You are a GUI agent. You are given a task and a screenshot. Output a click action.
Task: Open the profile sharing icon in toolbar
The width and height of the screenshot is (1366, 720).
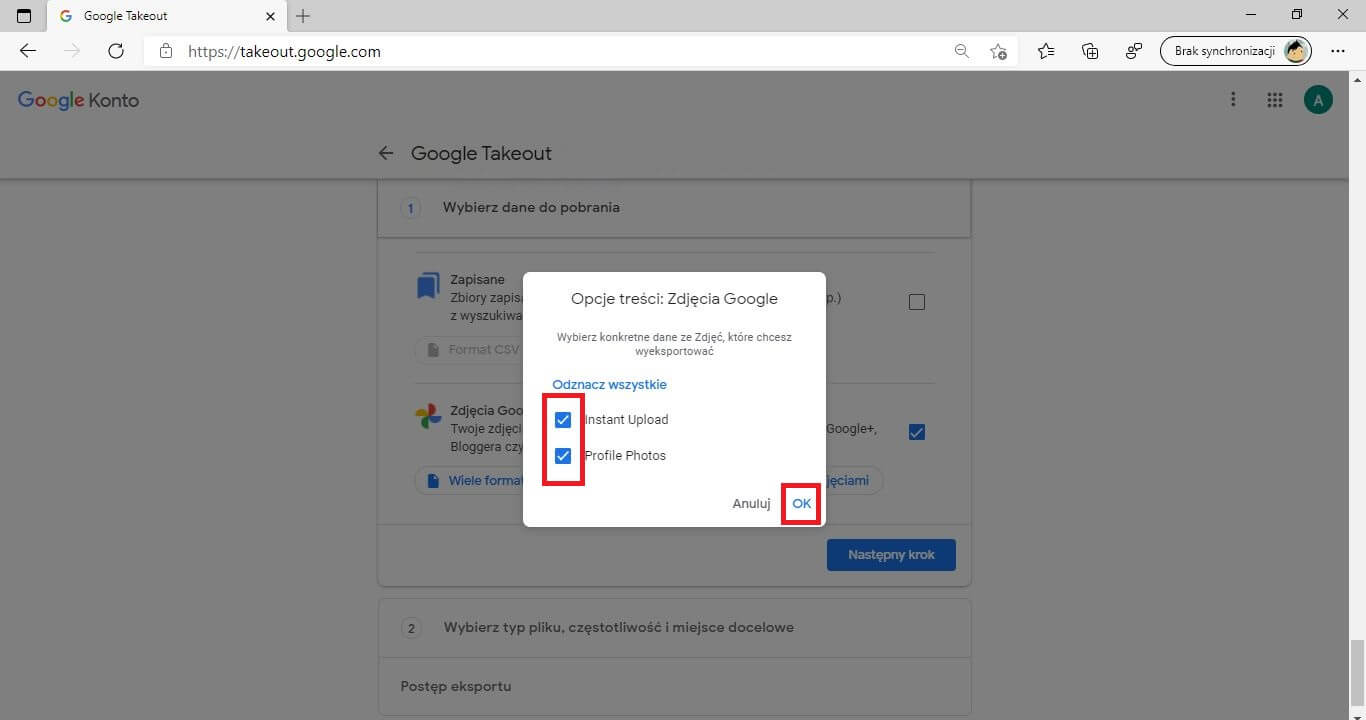point(1134,51)
